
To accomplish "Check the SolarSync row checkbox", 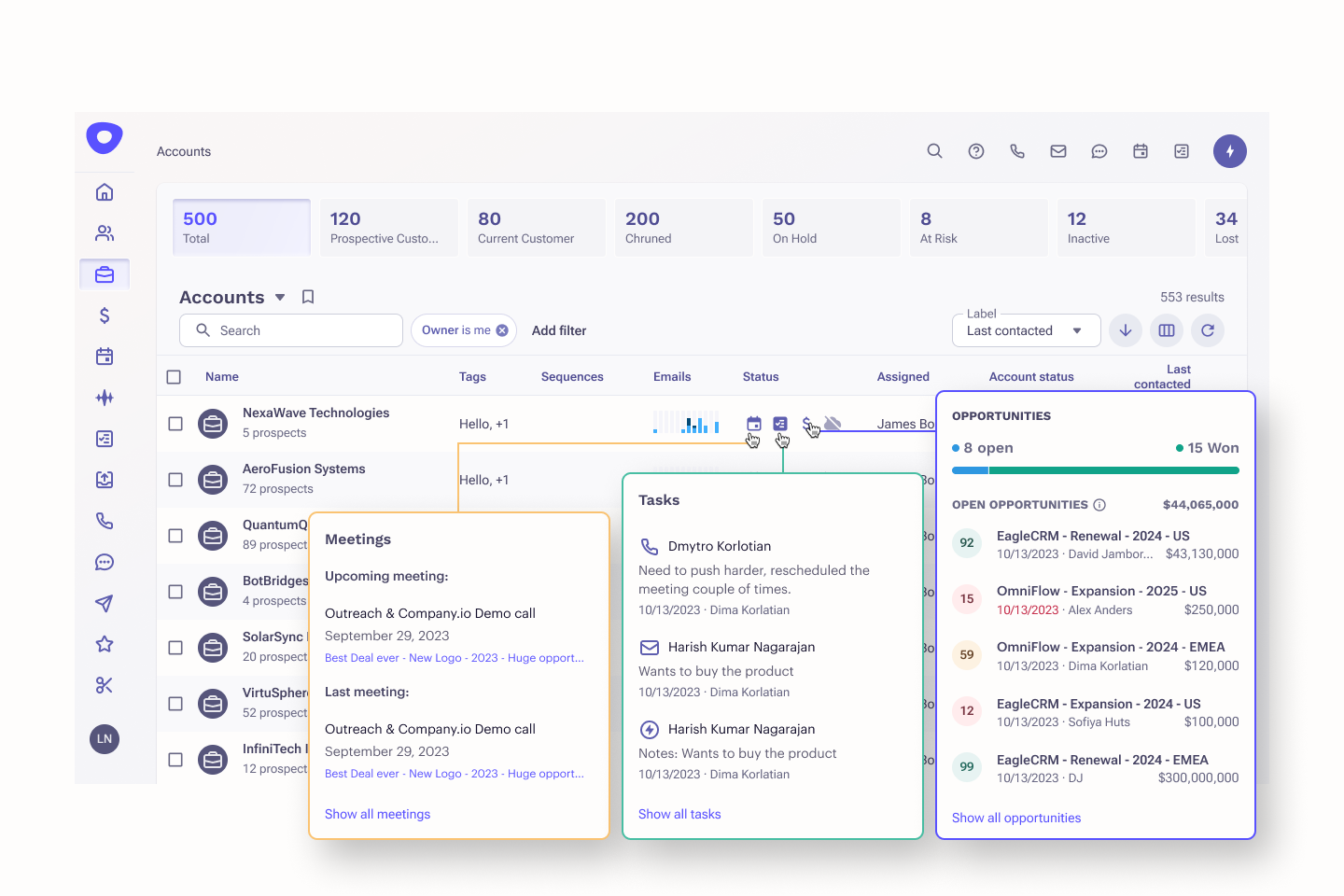I will pyautogui.click(x=175, y=648).
